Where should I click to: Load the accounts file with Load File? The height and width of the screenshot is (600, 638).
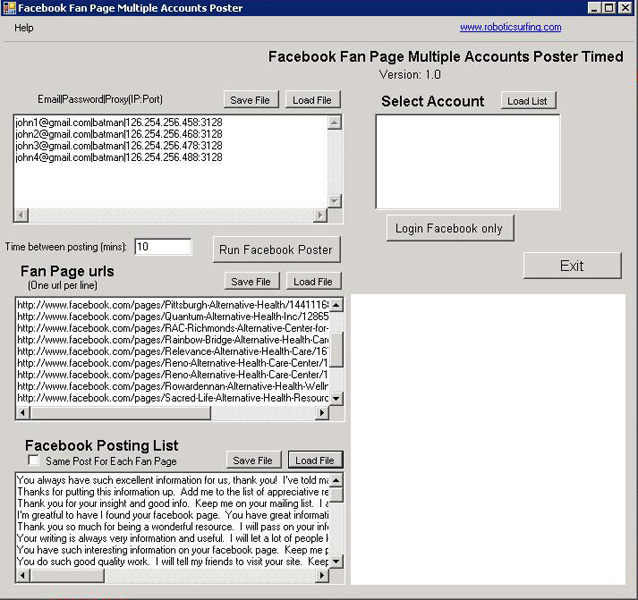312,100
